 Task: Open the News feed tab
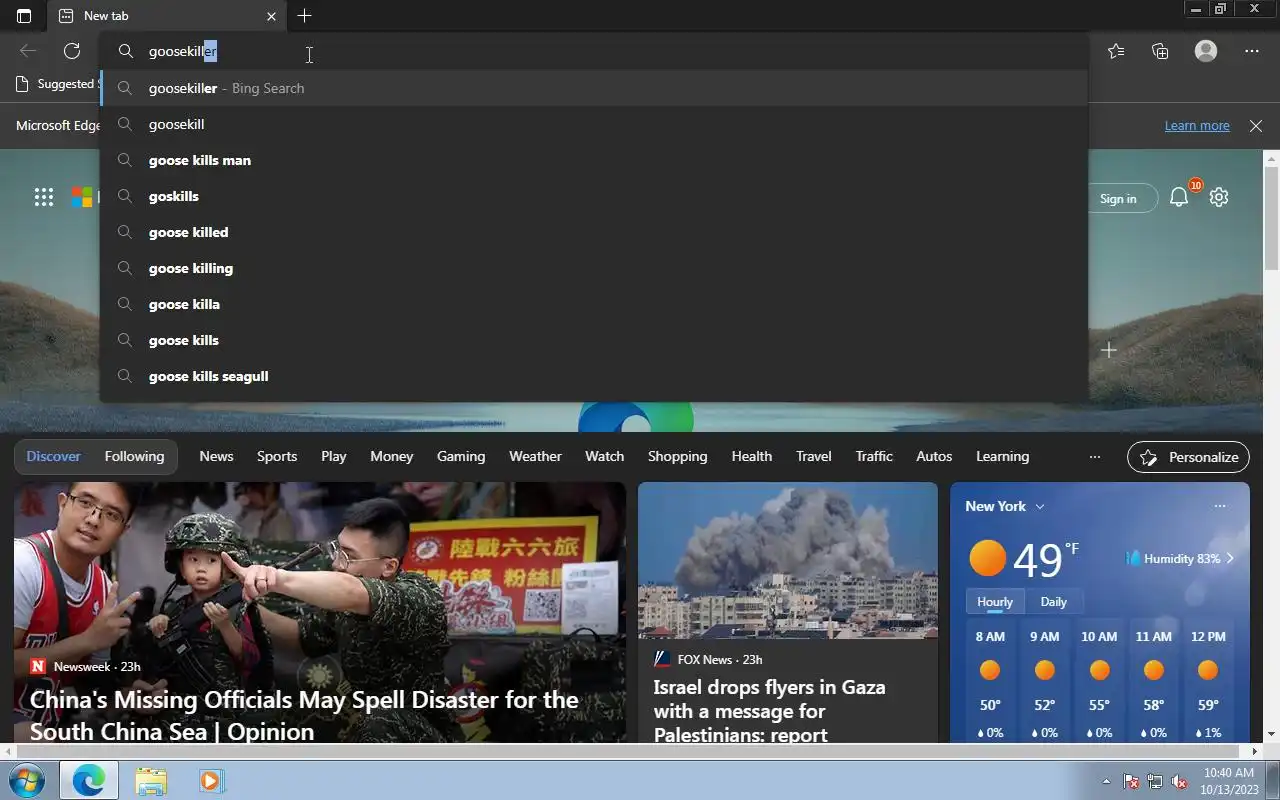(x=216, y=456)
